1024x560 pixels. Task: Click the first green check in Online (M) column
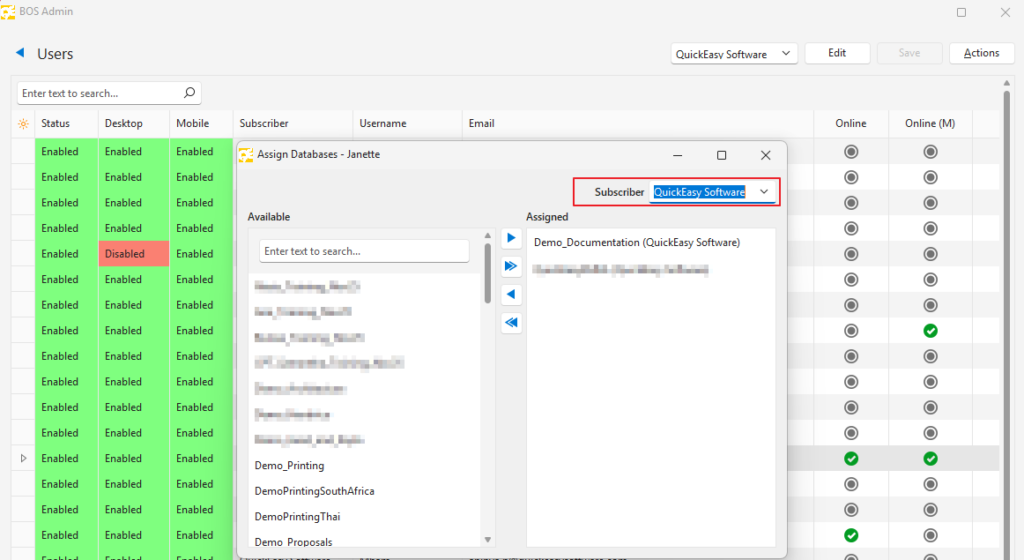pos(930,330)
